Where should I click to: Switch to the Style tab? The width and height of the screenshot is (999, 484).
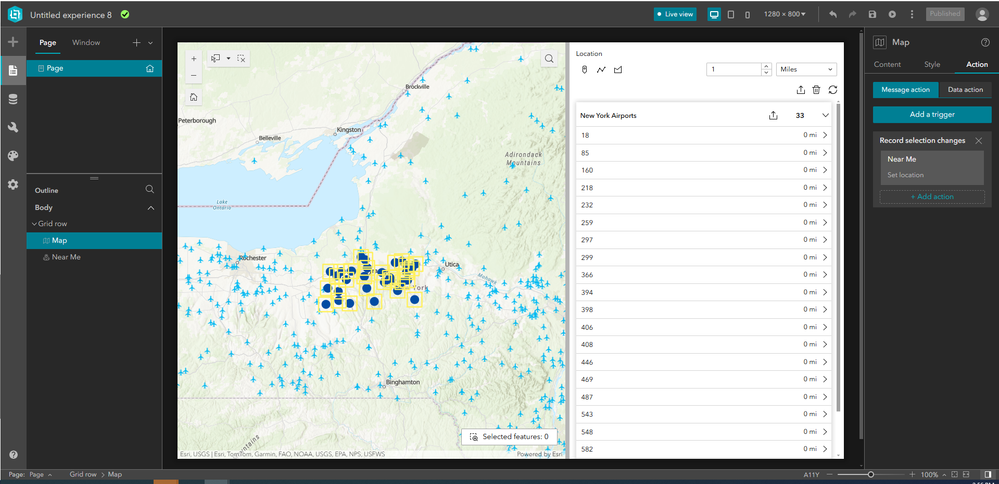(931, 64)
